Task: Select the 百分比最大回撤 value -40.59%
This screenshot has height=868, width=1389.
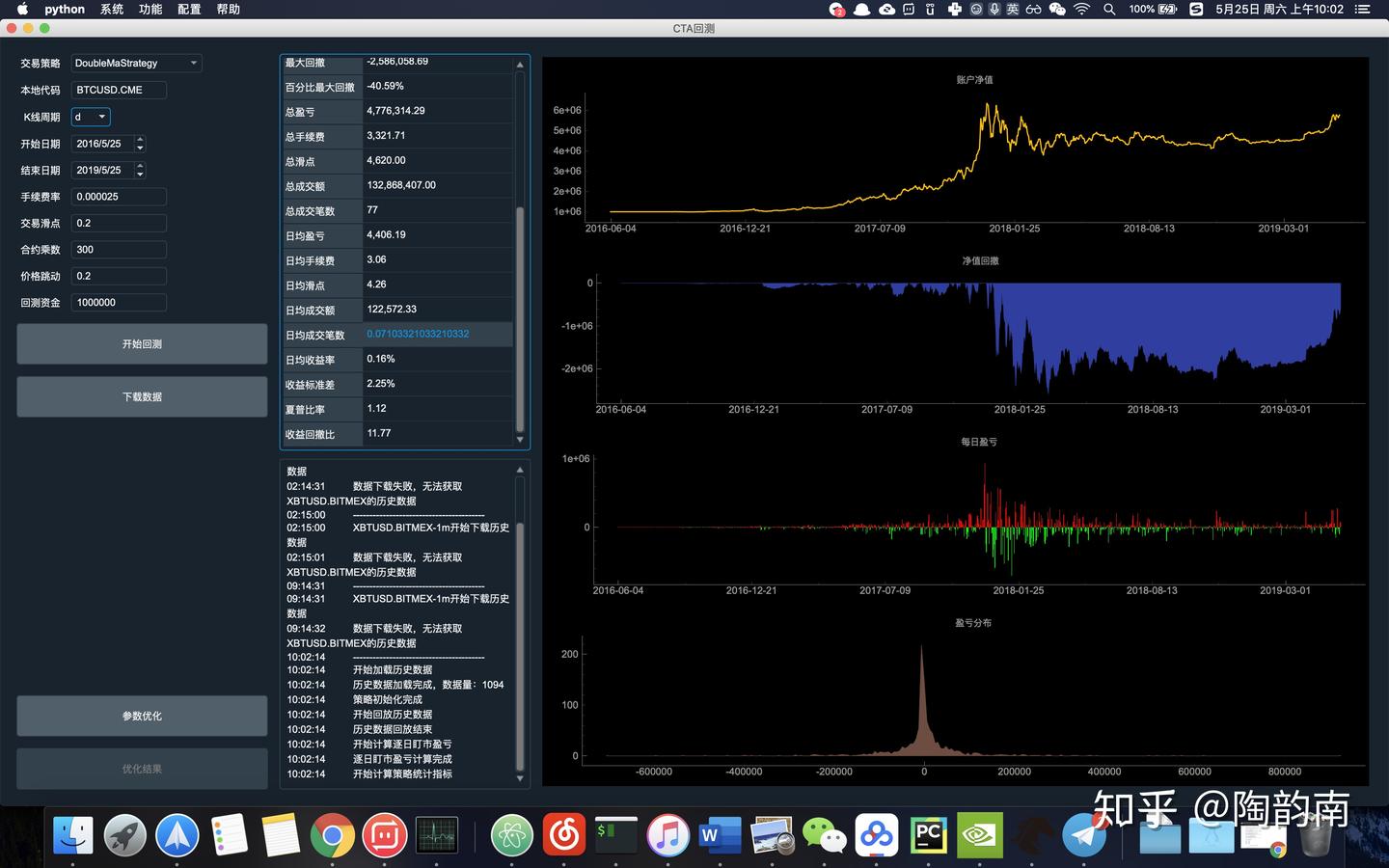Action: 438,87
